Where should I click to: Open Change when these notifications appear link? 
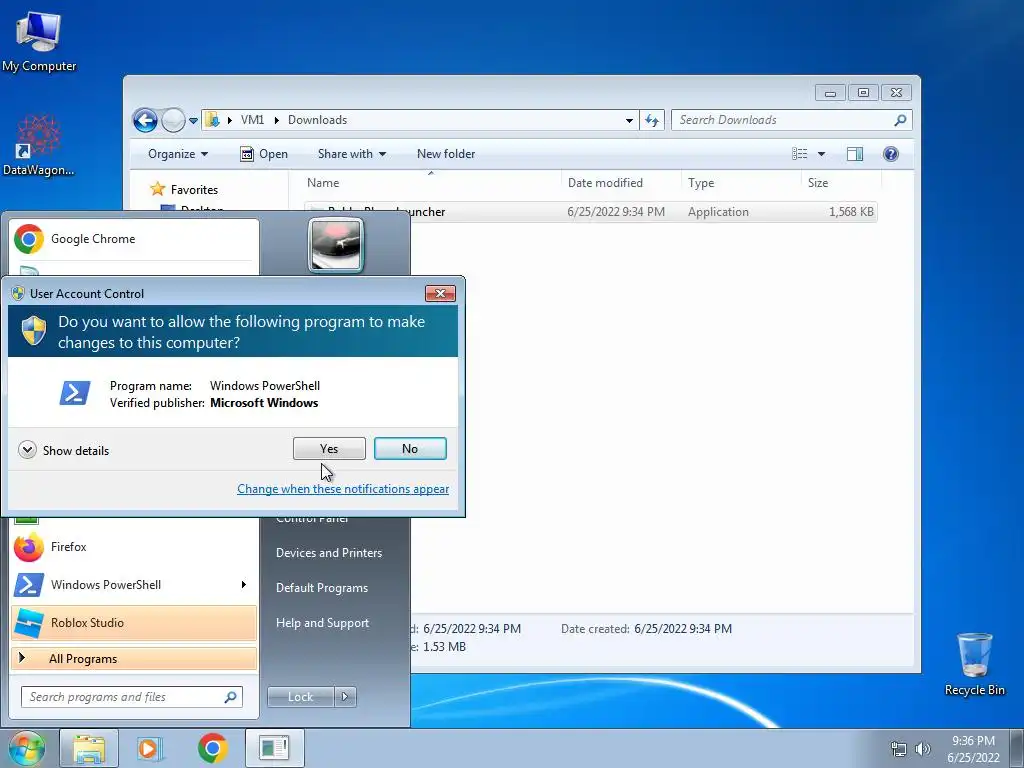pyautogui.click(x=343, y=488)
